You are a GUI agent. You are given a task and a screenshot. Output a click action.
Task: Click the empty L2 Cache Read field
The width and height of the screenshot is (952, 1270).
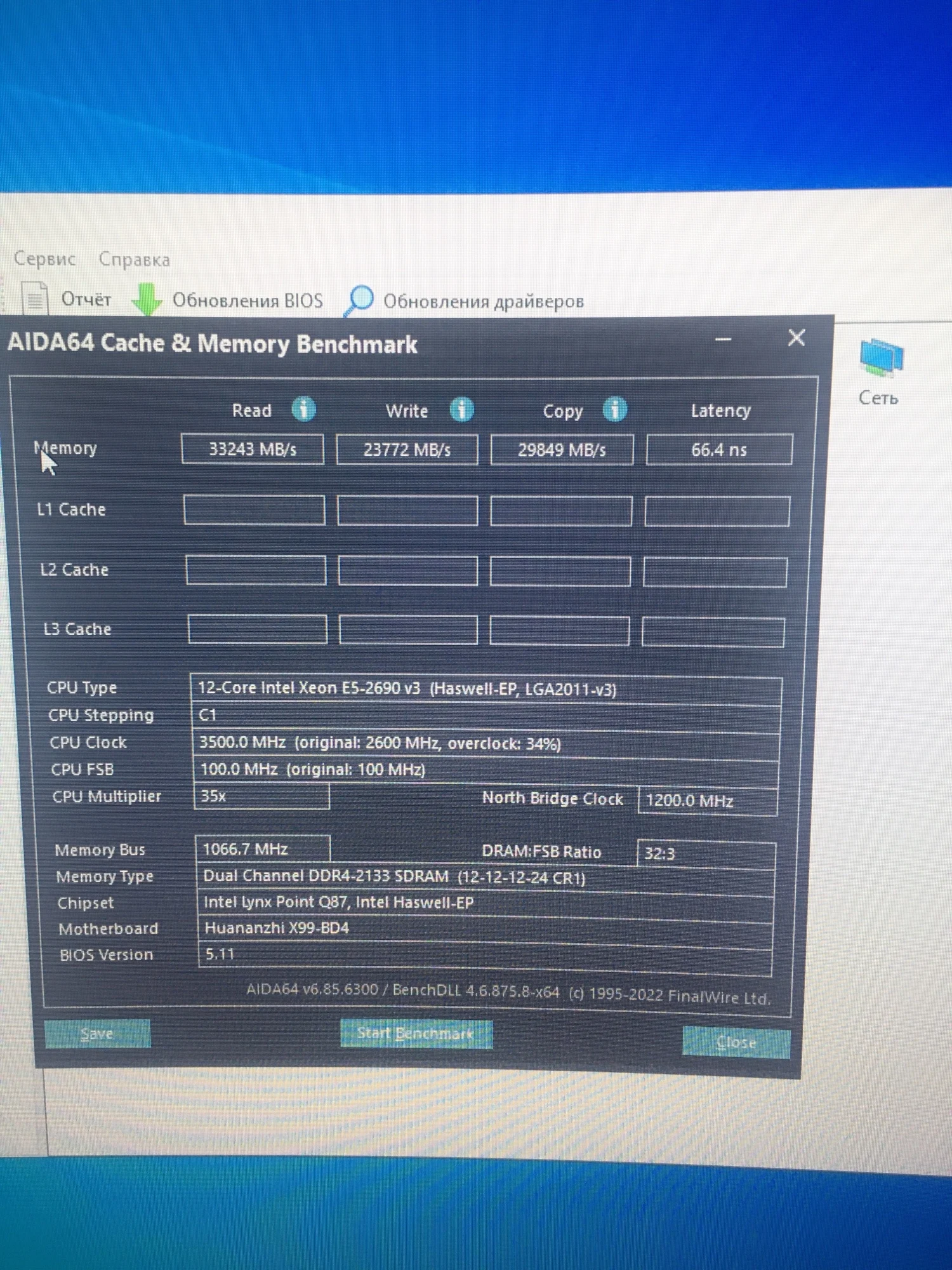click(x=256, y=570)
